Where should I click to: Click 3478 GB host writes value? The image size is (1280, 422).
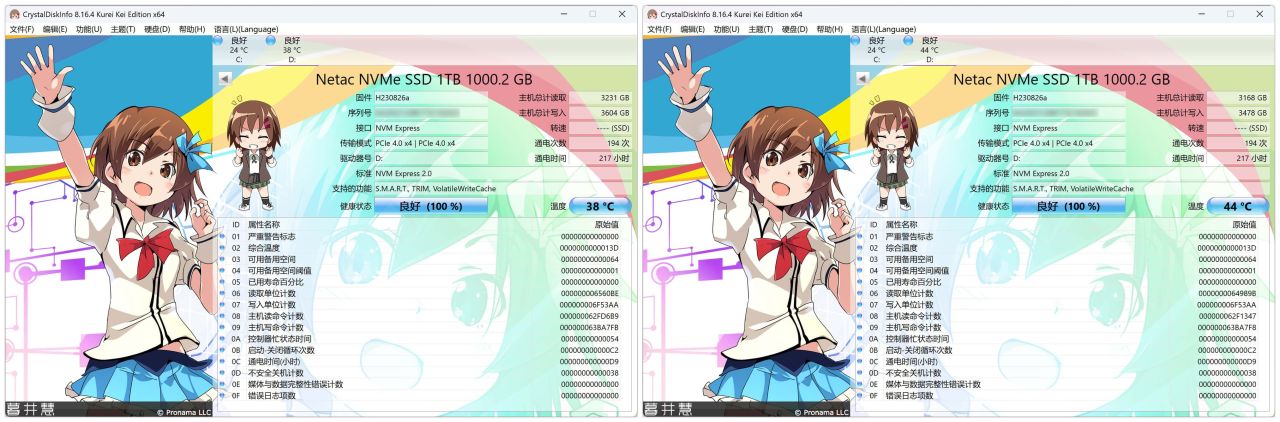point(1238,113)
